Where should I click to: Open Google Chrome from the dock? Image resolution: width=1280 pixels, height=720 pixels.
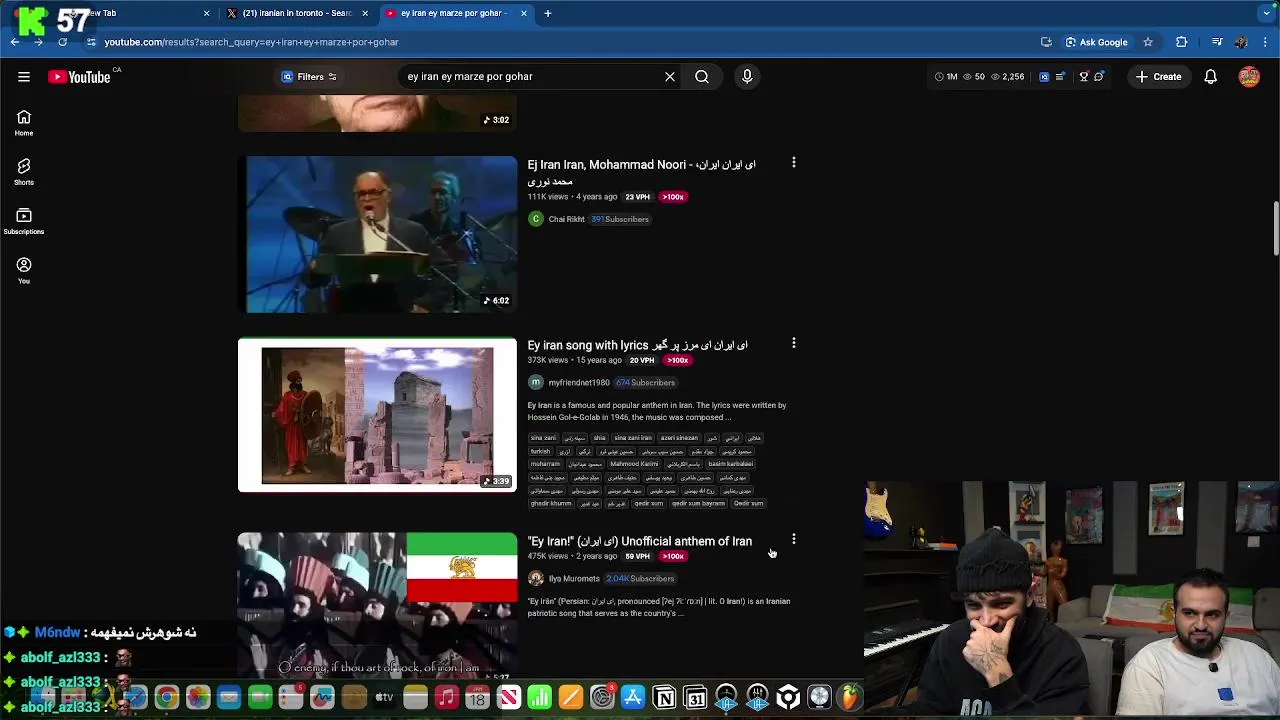[x=167, y=697]
